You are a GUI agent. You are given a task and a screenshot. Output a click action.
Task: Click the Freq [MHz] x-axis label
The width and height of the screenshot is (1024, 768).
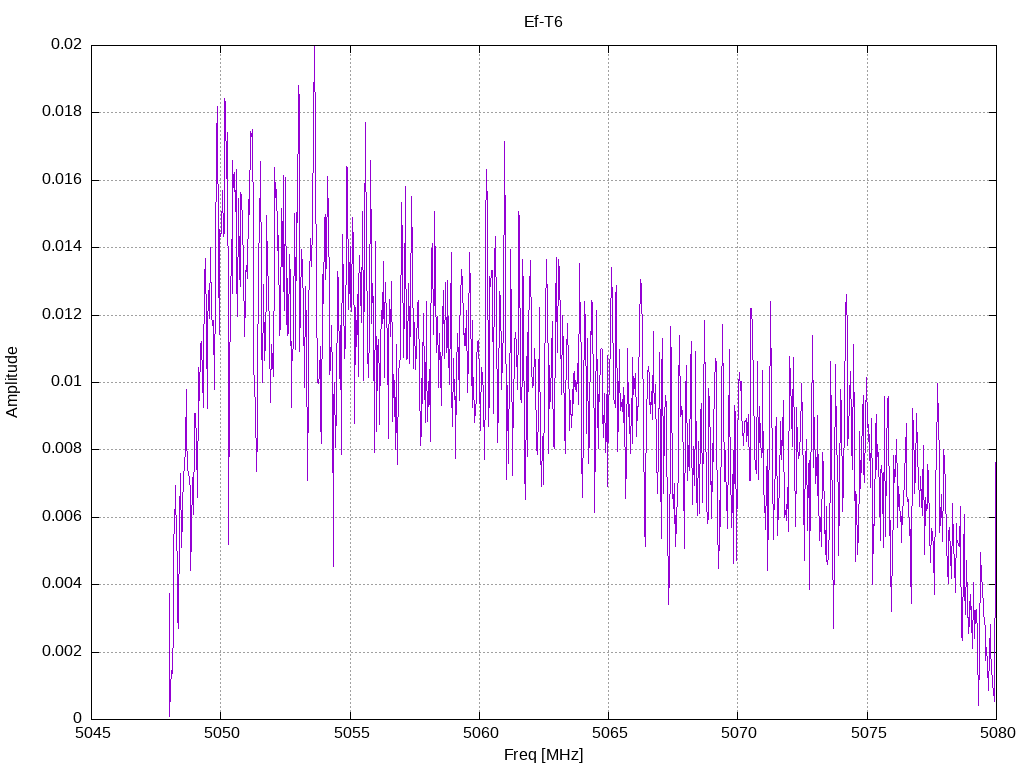point(543,754)
